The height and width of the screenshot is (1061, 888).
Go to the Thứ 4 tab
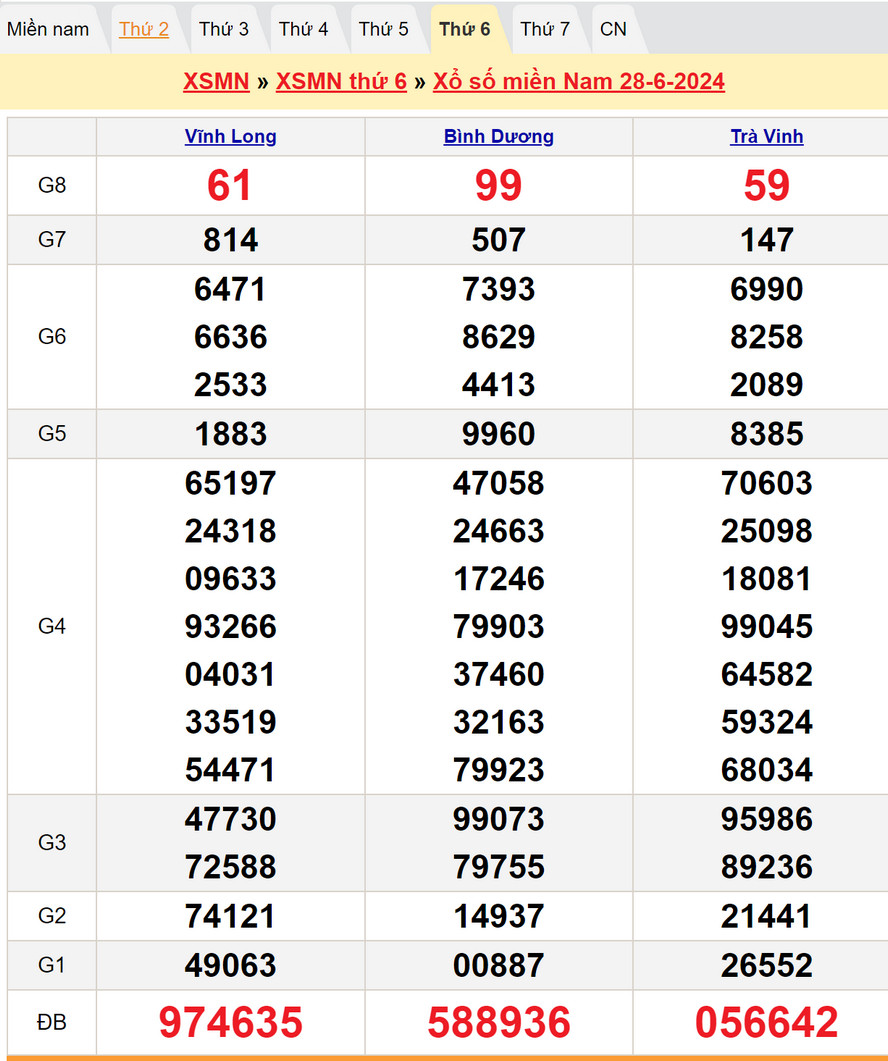tap(303, 29)
